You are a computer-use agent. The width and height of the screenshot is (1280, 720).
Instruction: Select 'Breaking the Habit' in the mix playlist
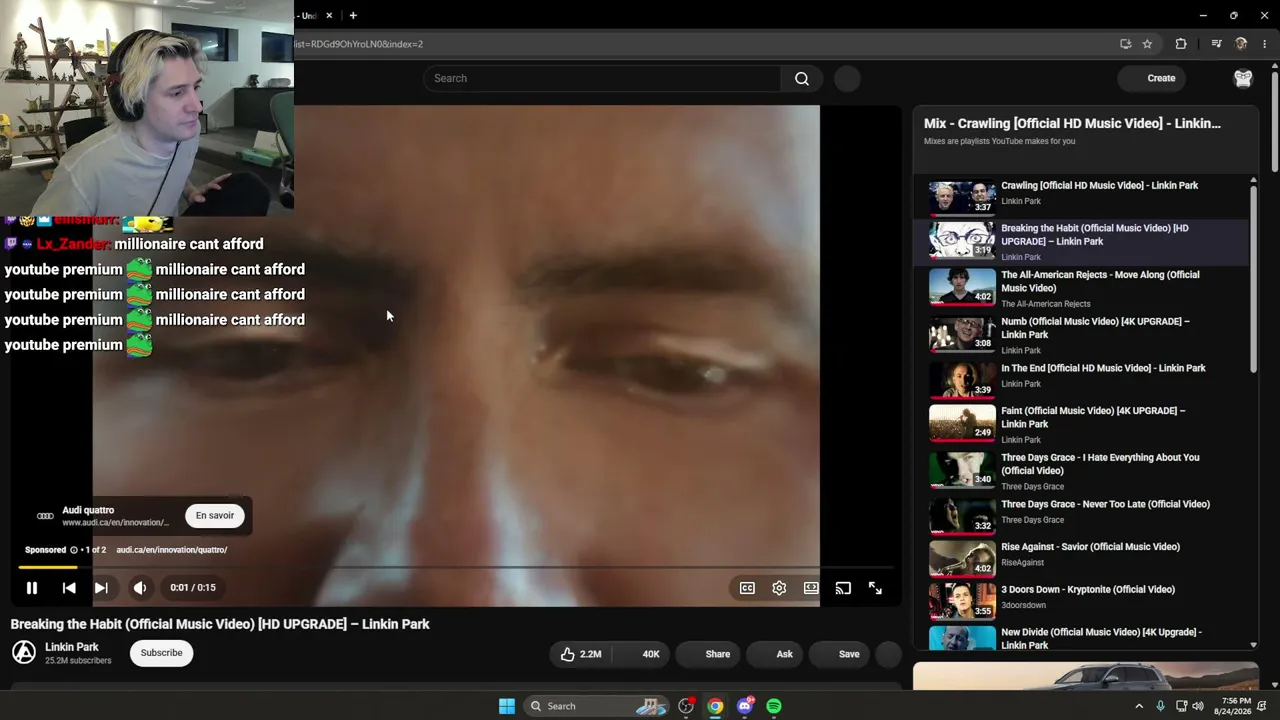1082,241
